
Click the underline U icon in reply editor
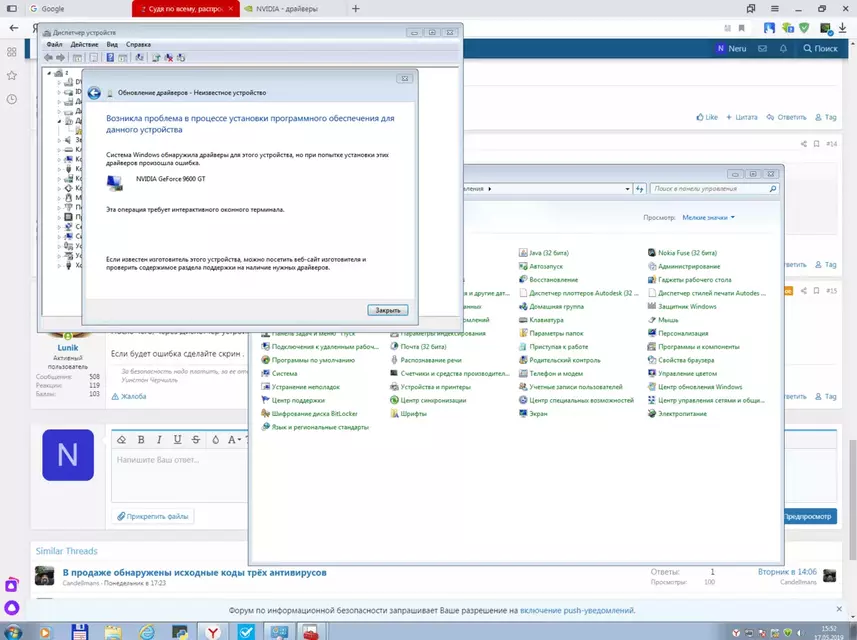pos(178,439)
